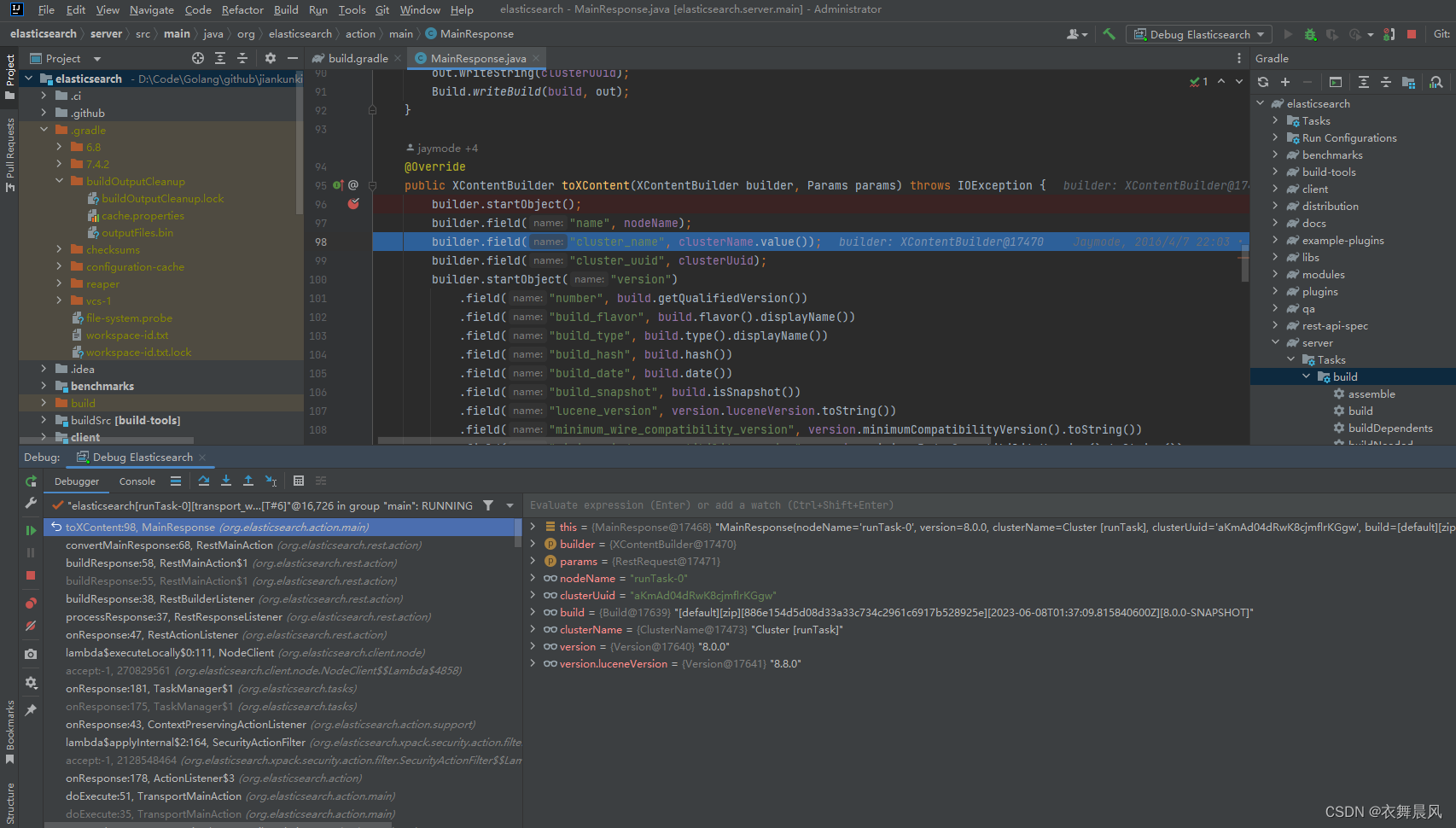The height and width of the screenshot is (828, 1456).
Task: Switch to the build.gradle editor tab
Action: pos(357,58)
